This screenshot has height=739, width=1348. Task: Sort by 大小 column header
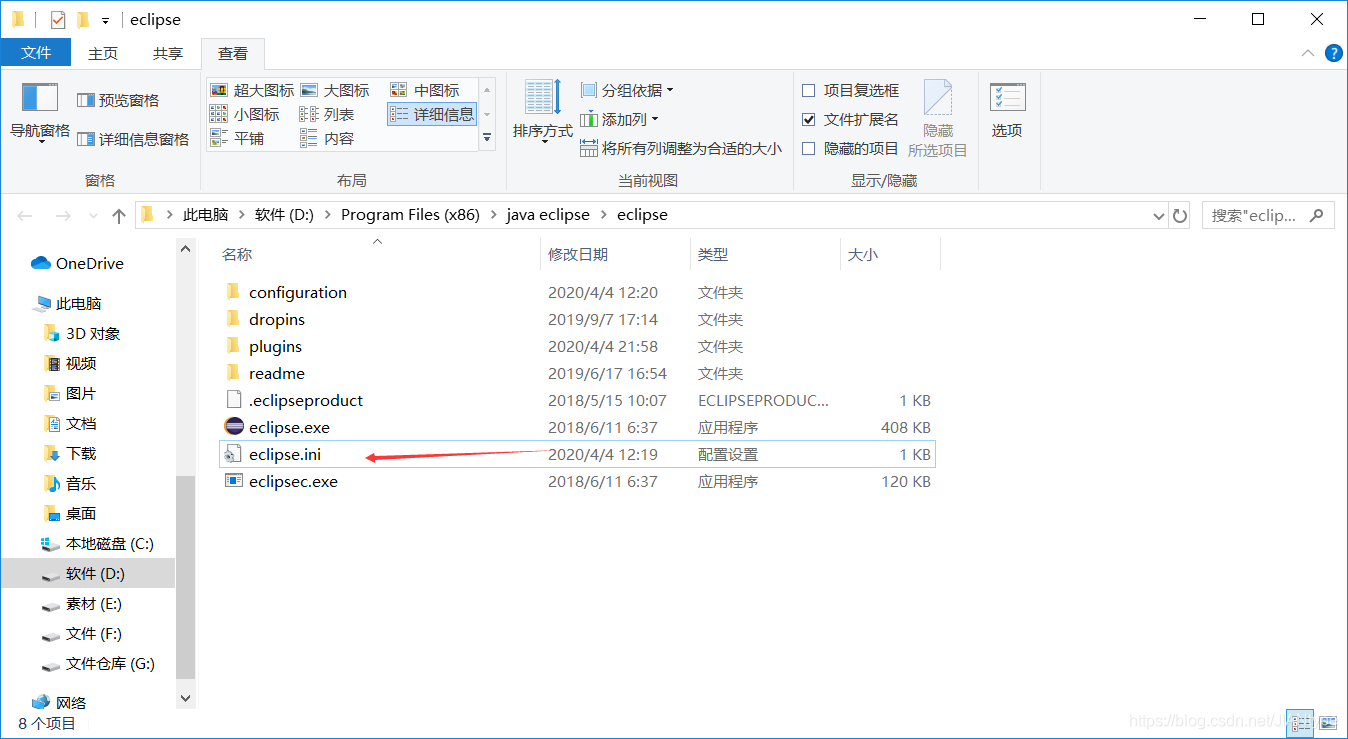pyautogui.click(x=890, y=255)
